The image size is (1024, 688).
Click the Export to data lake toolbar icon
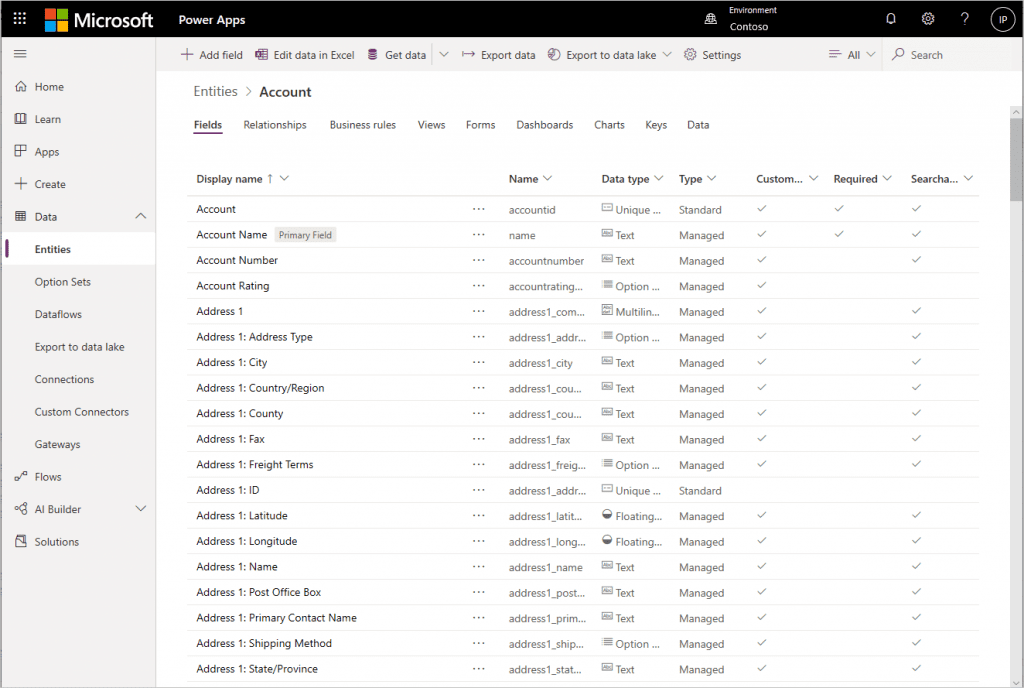[x=554, y=54]
